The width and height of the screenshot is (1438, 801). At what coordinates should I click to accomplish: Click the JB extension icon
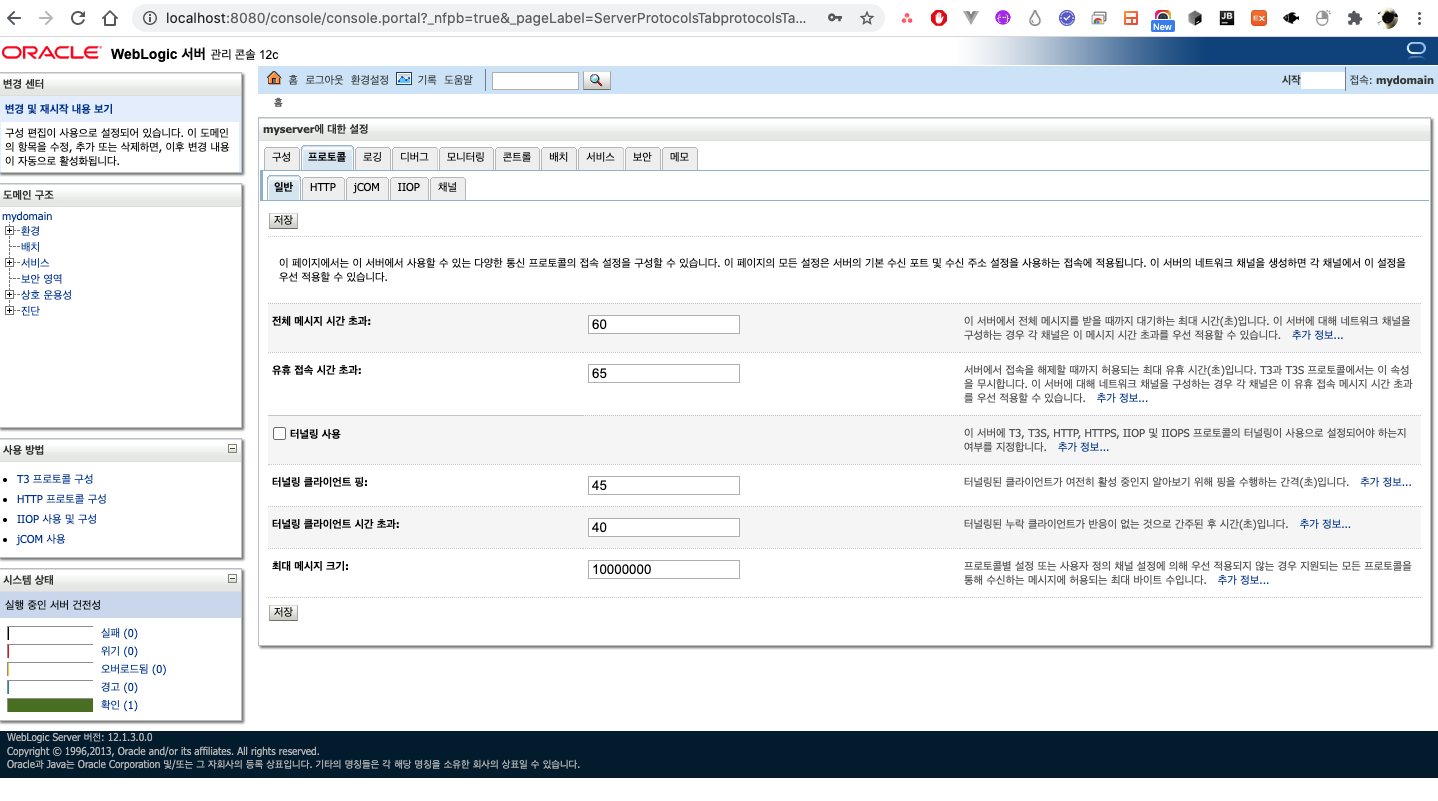(x=1227, y=18)
